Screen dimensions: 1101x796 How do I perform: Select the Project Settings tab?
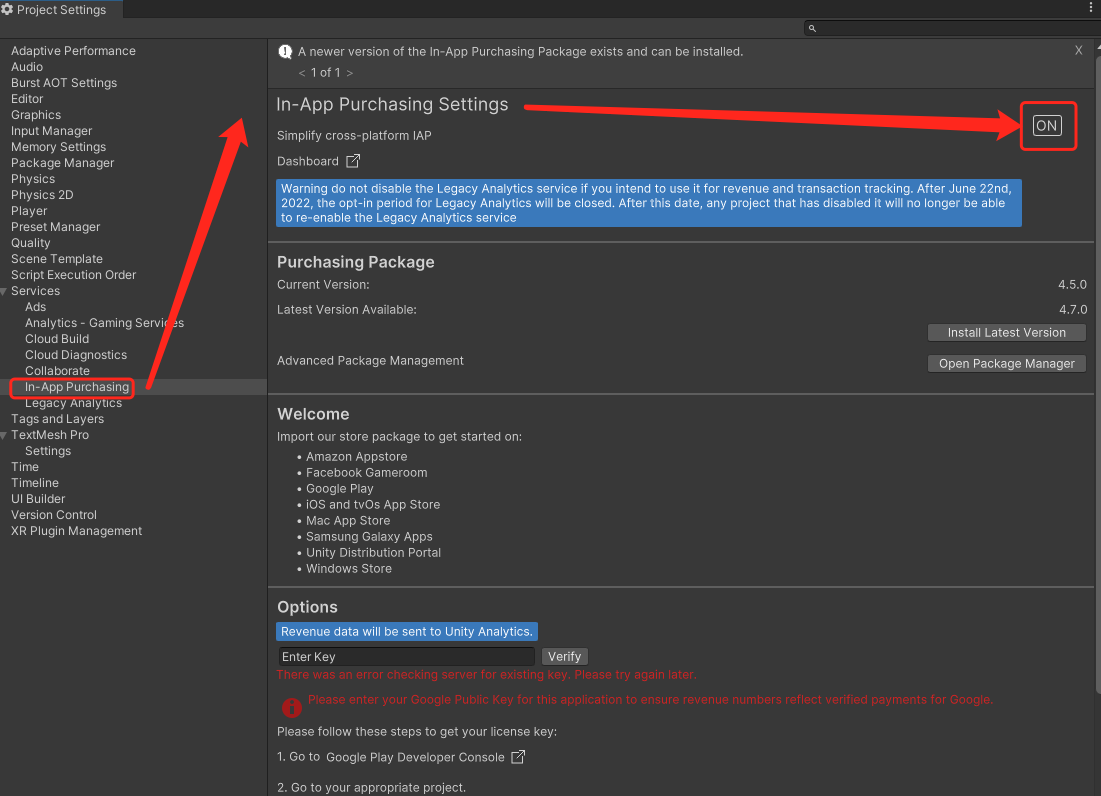(60, 10)
